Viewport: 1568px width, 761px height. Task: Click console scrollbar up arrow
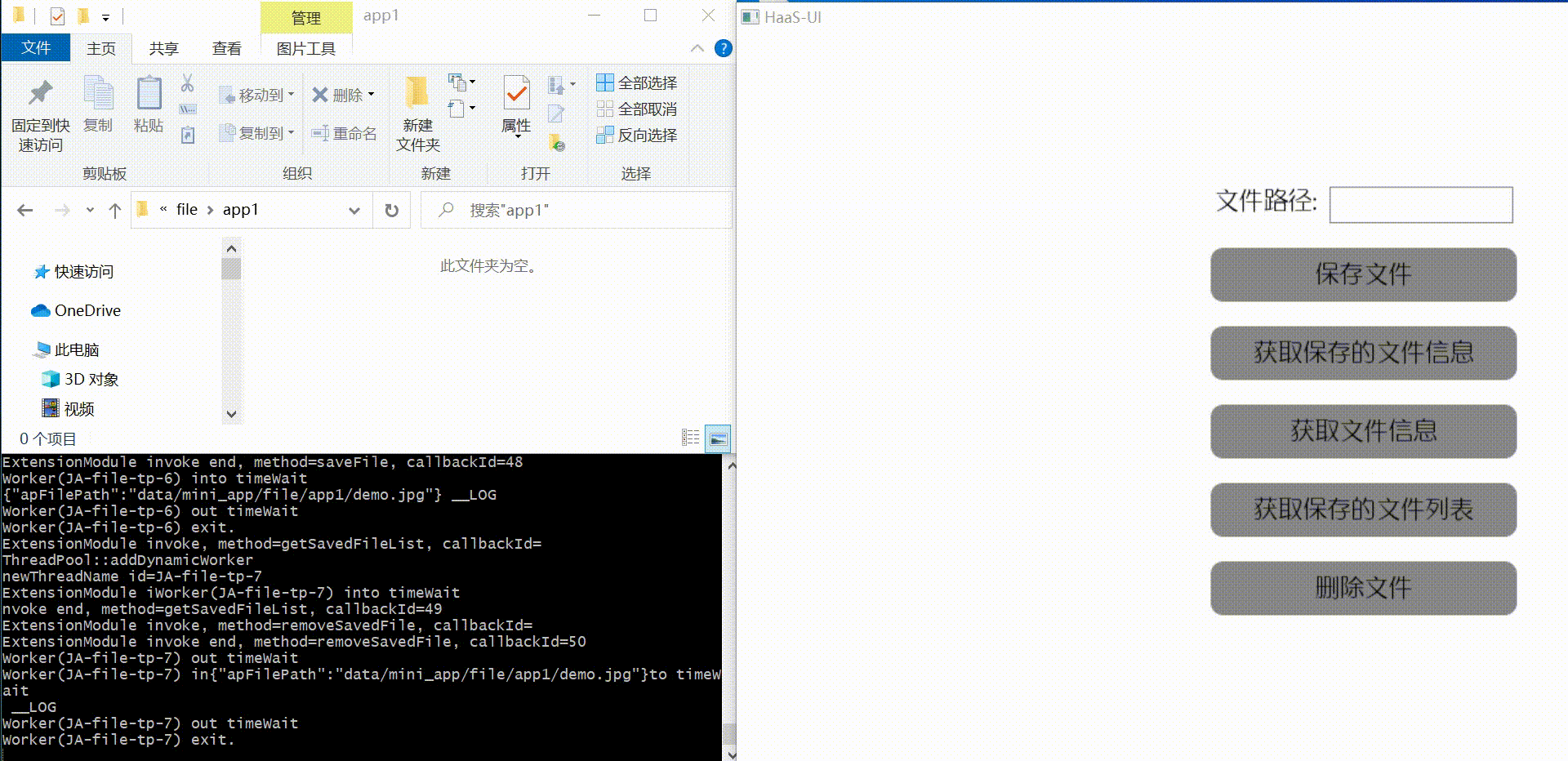(731, 465)
